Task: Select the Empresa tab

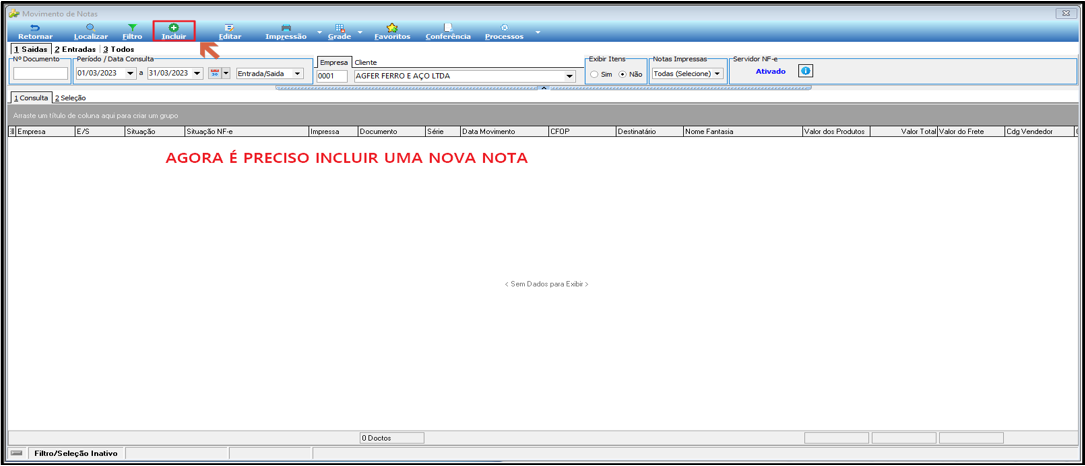Action: 334,62
